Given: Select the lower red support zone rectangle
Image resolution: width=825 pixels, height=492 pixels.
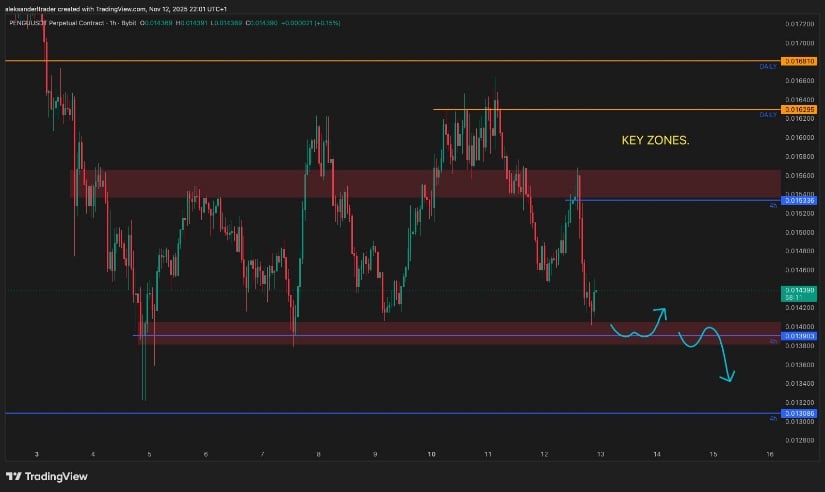Looking at the screenshot, I should [400, 333].
